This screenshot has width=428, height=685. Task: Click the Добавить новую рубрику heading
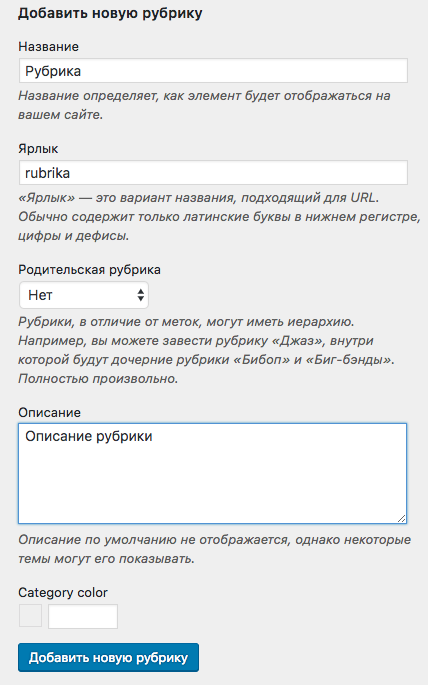[110, 13]
